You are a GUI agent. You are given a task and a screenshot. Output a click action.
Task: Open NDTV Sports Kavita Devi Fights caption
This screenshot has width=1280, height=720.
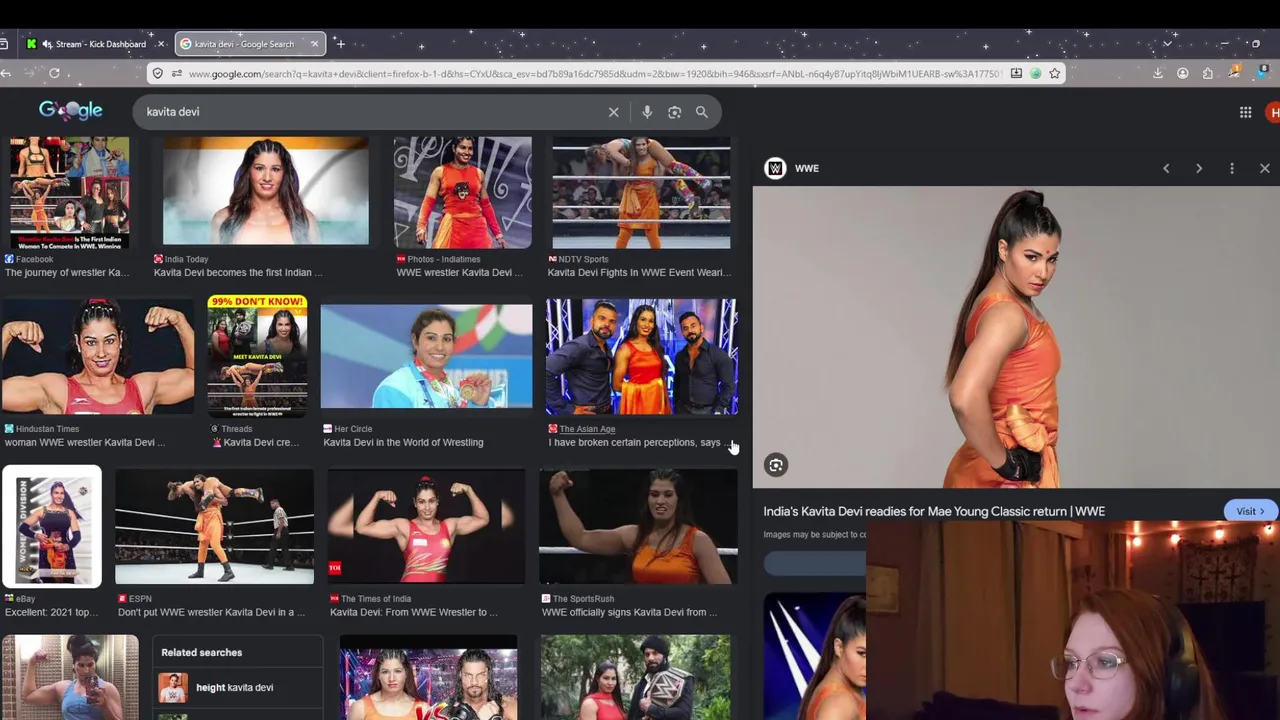click(639, 272)
